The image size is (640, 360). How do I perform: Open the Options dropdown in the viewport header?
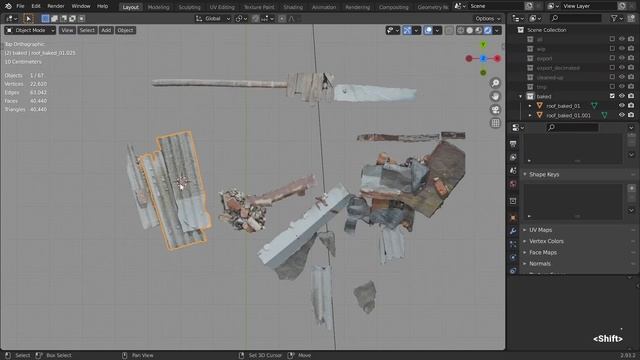coord(488,18)
